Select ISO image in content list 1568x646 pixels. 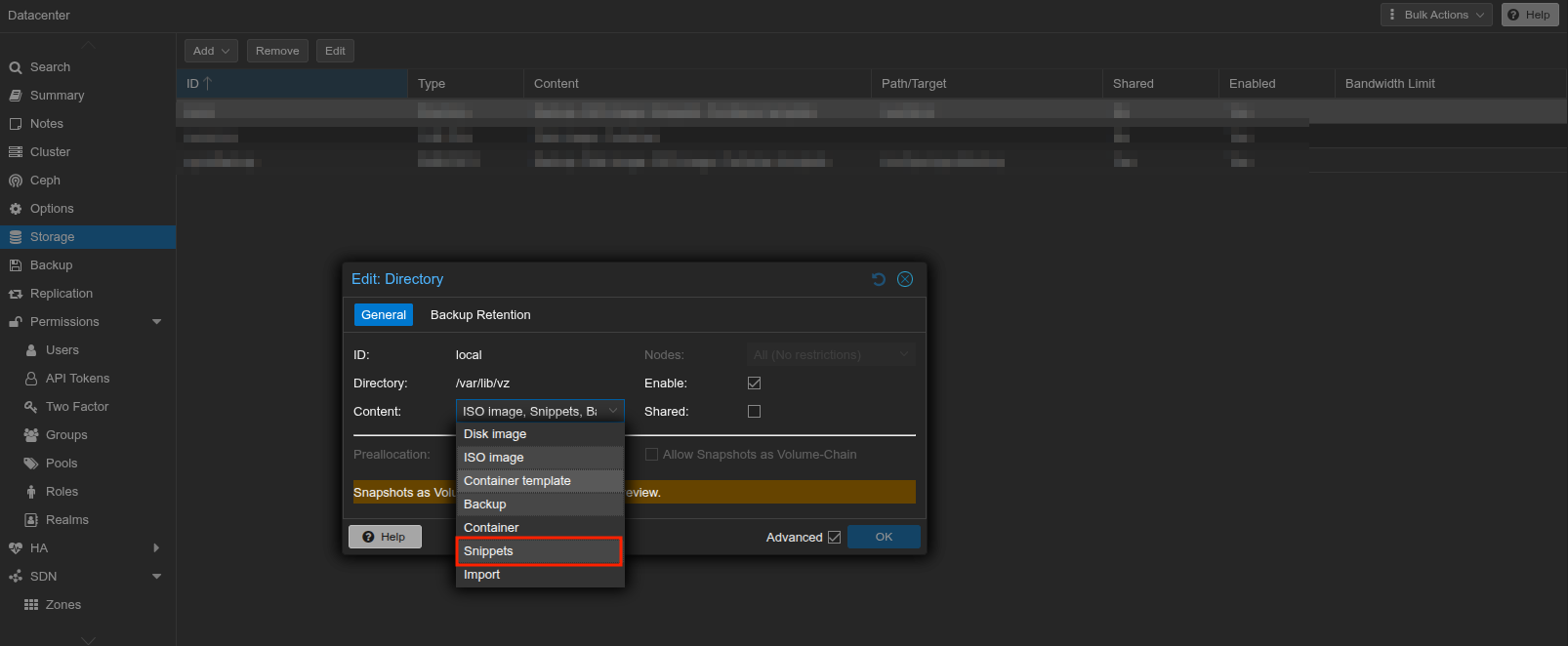click(540, 458)
